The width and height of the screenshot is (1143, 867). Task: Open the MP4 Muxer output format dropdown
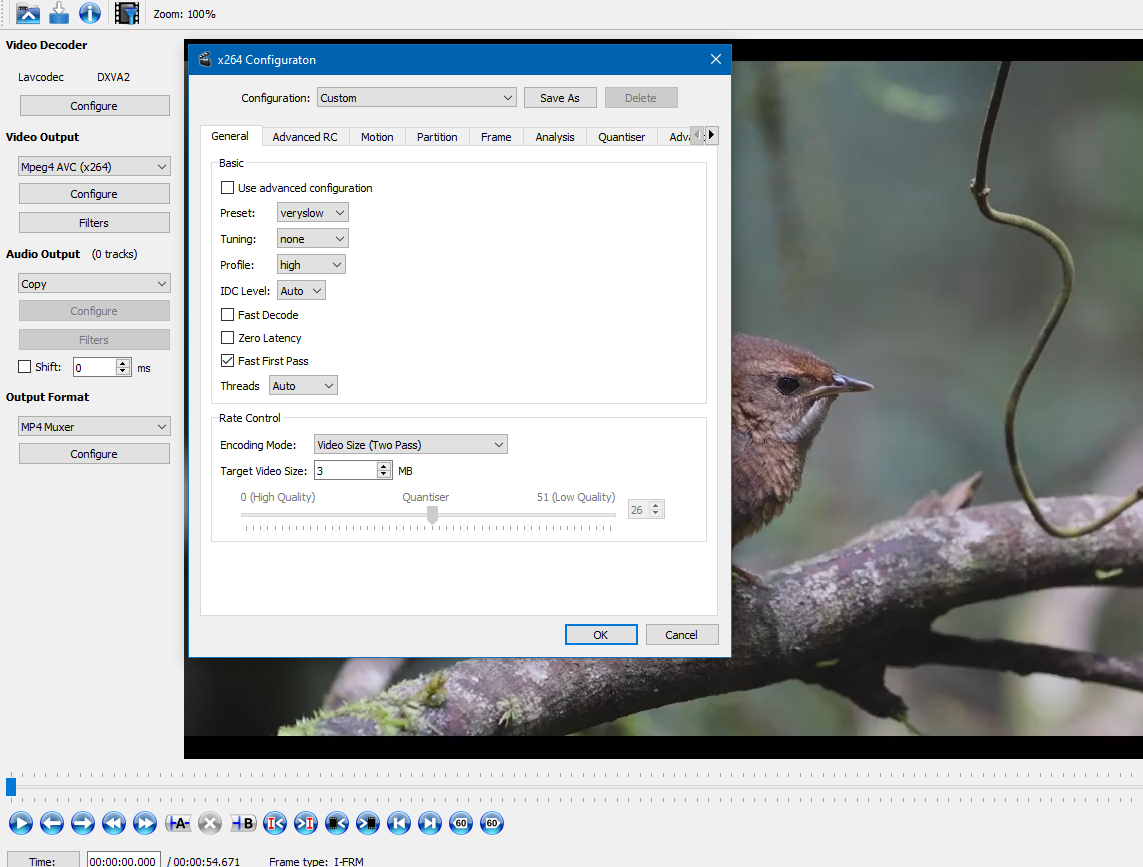94,427
